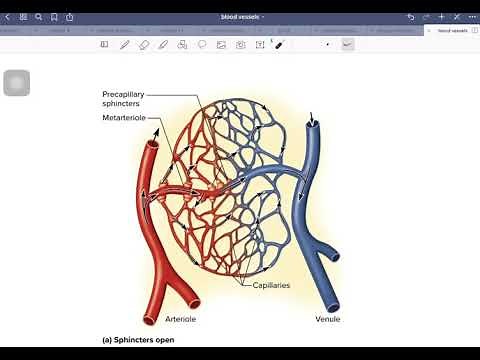Click the 'Precapillary sphincters' label
The width and height of the screenshot is (480, 360).
pyautogui.click(x=123, y=99)
